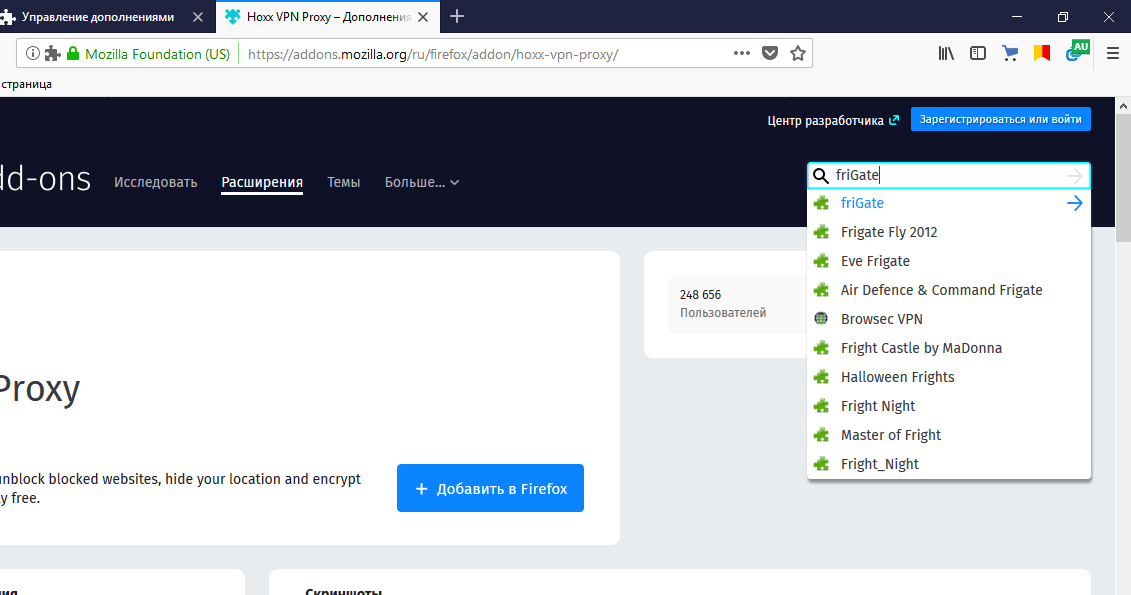The width and height of the screenshot is (1131, 595).
Task: Select the Hoxx VPN Proxy tab
Action: (327, 17)
